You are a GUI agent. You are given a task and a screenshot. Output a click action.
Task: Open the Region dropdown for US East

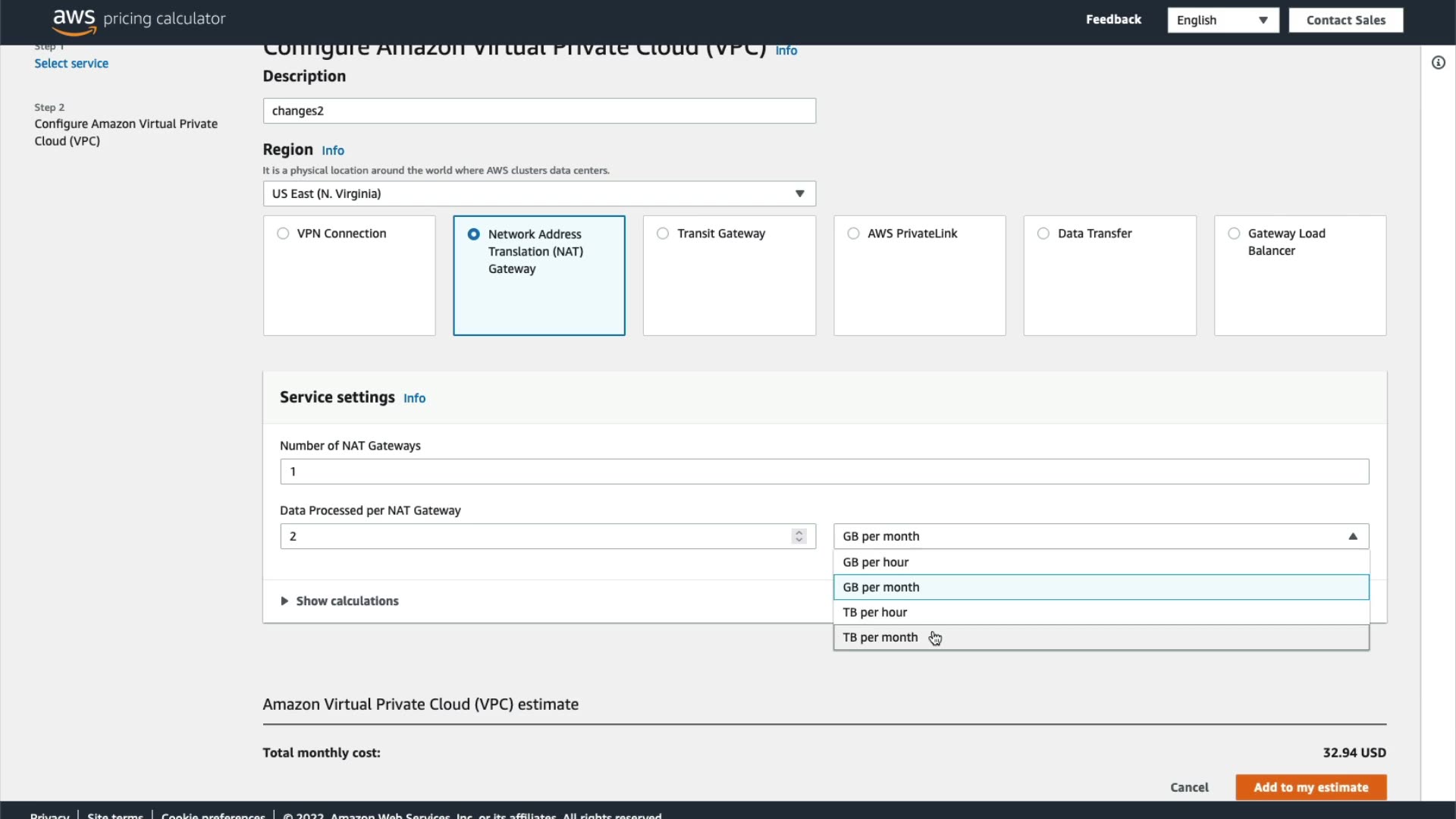(539, 193)
